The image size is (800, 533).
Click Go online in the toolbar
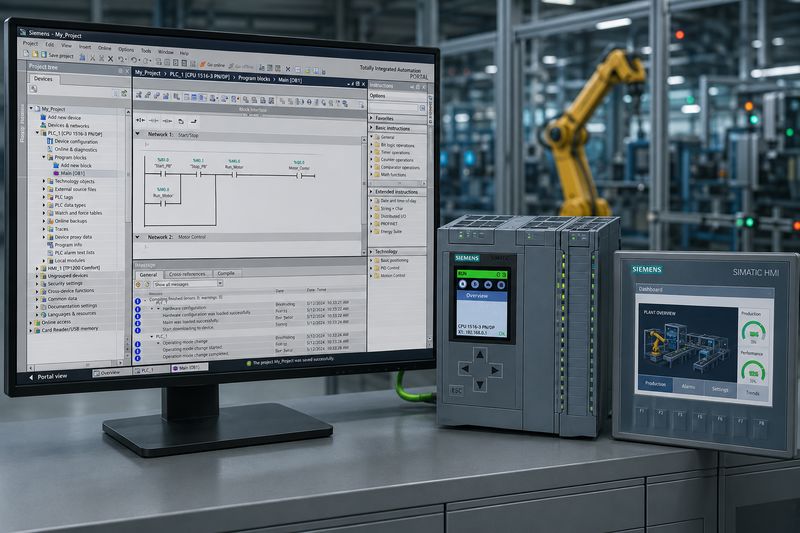click(x=212, y=65)
